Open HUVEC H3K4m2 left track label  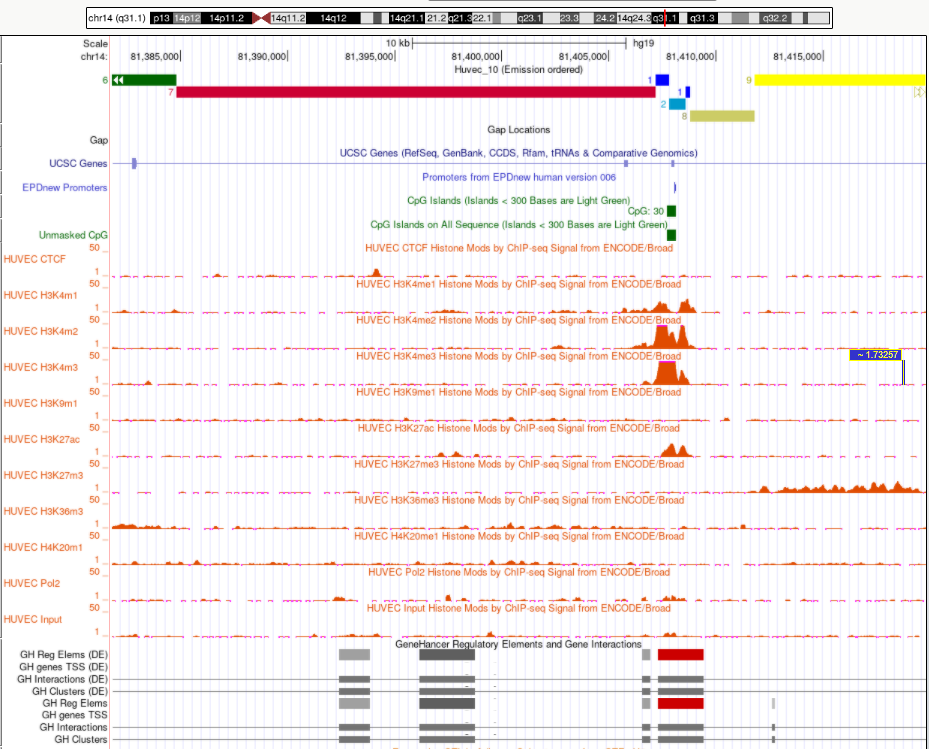[40, 331]
